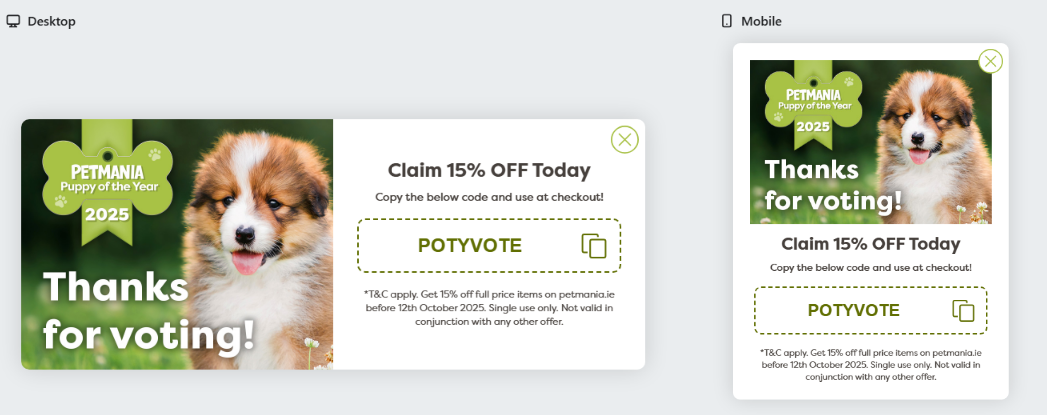1047x415 pixels.
Task: Copy code using the mobile copy icon
Action: (964, 311)
